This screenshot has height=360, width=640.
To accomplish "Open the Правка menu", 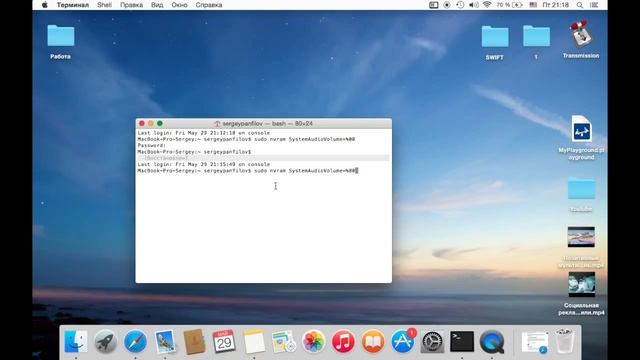I will (x=131, y=5).
